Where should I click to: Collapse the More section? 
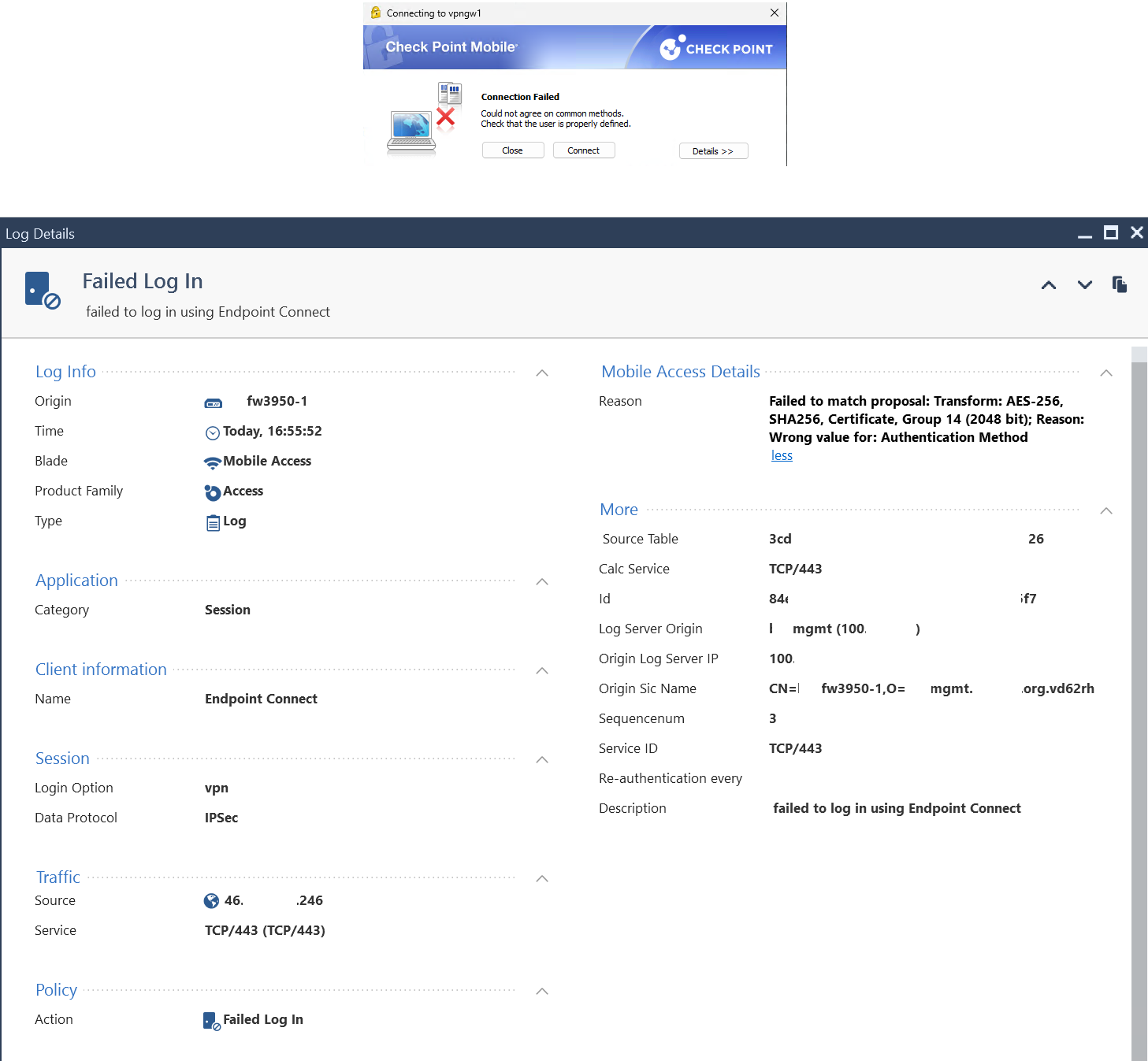[x=1106, y=510]
